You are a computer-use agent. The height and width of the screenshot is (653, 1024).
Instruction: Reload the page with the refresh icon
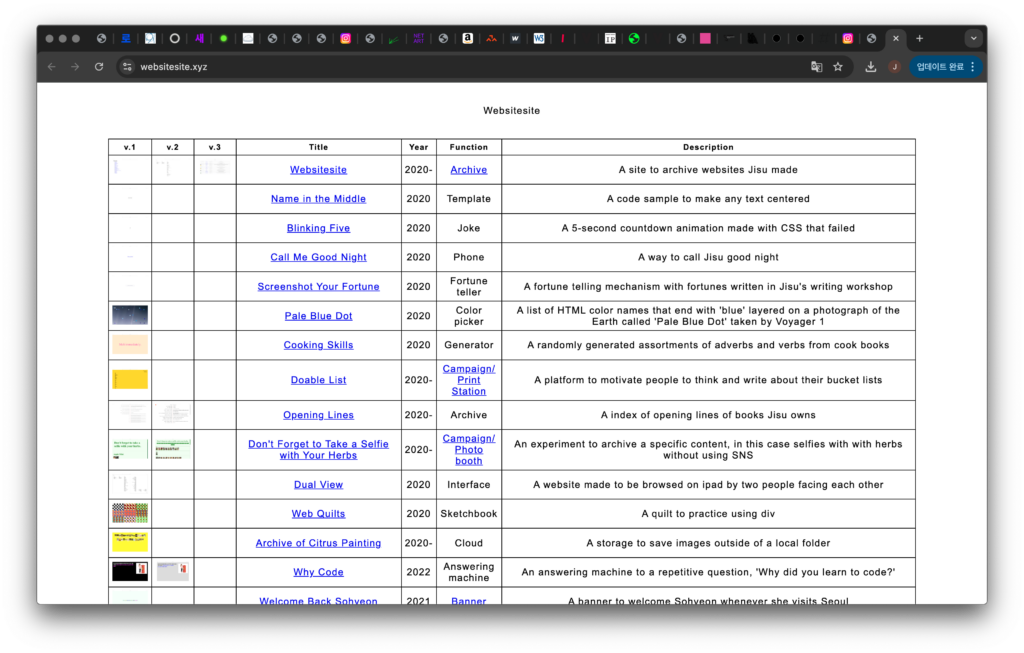point(98,67)
